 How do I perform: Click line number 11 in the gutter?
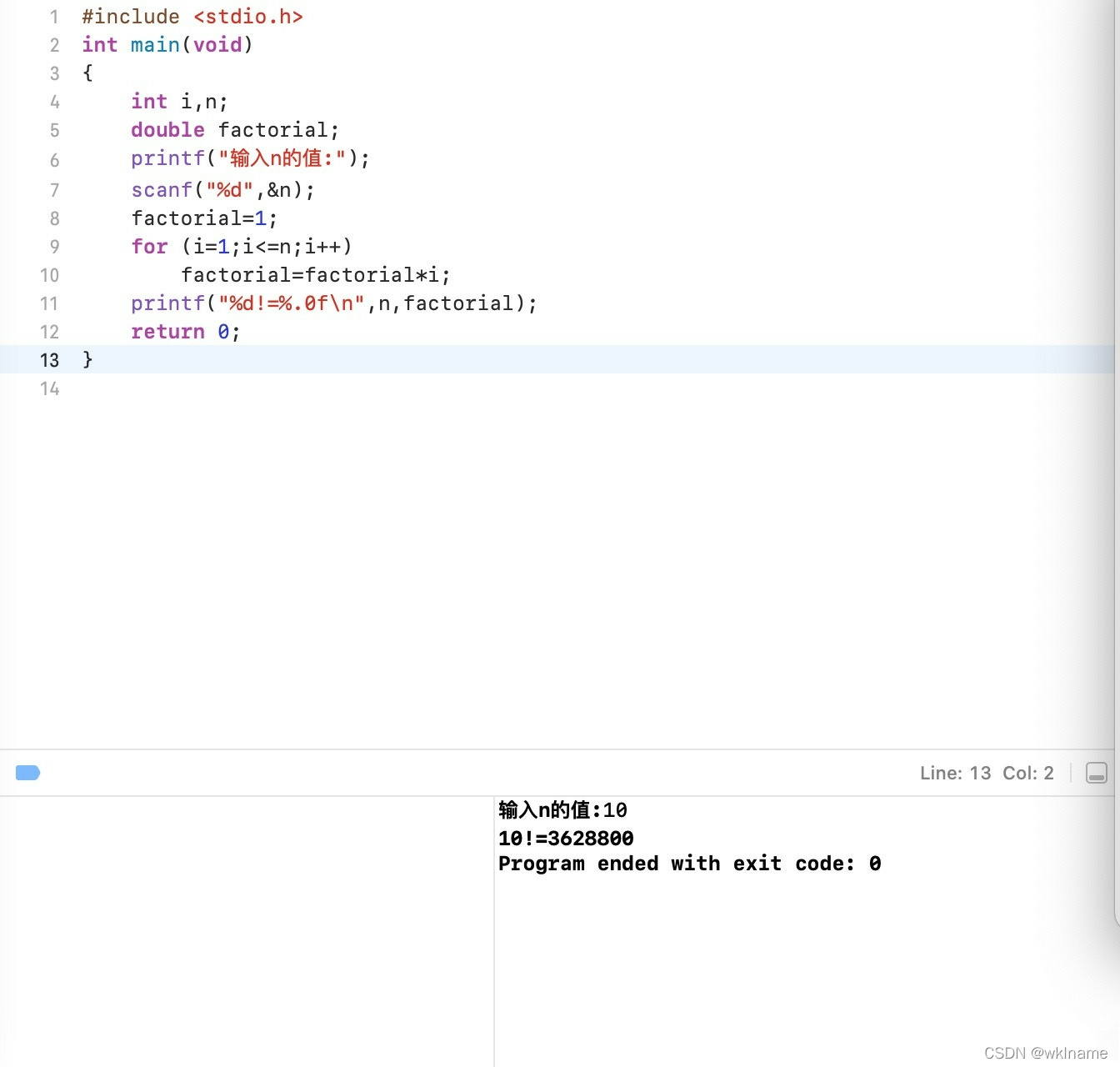(x=49, y=303)
